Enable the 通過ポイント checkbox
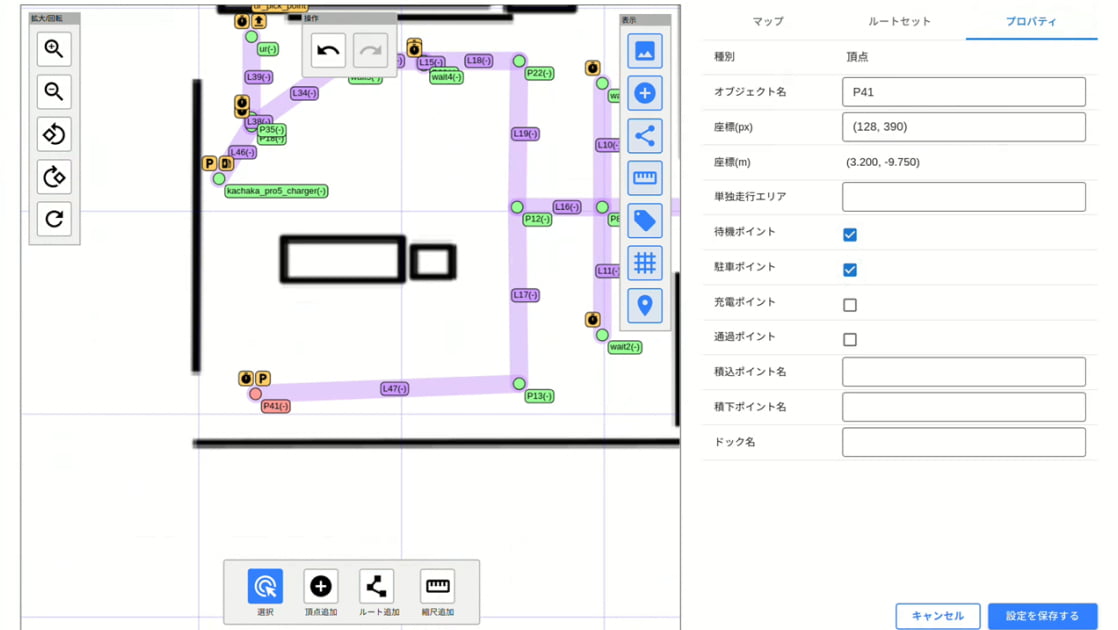1118x630 pixels. click(x=850, y=340)
